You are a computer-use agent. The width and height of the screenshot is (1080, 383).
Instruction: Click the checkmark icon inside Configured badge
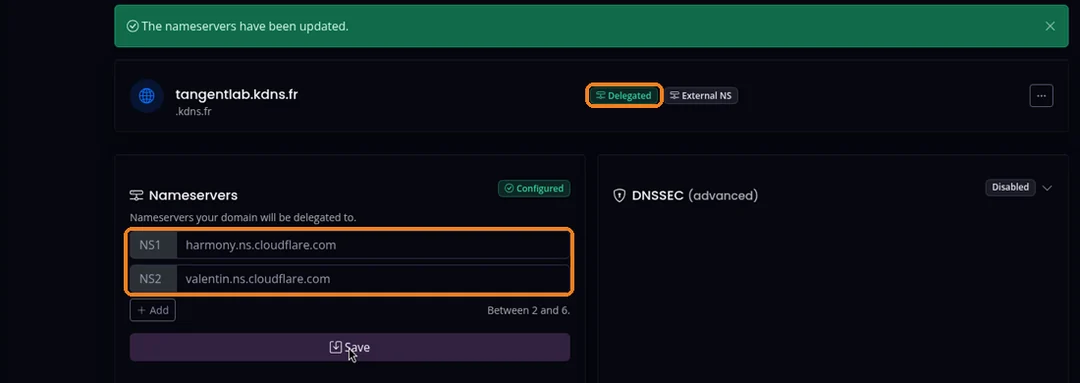click(509, 188)
